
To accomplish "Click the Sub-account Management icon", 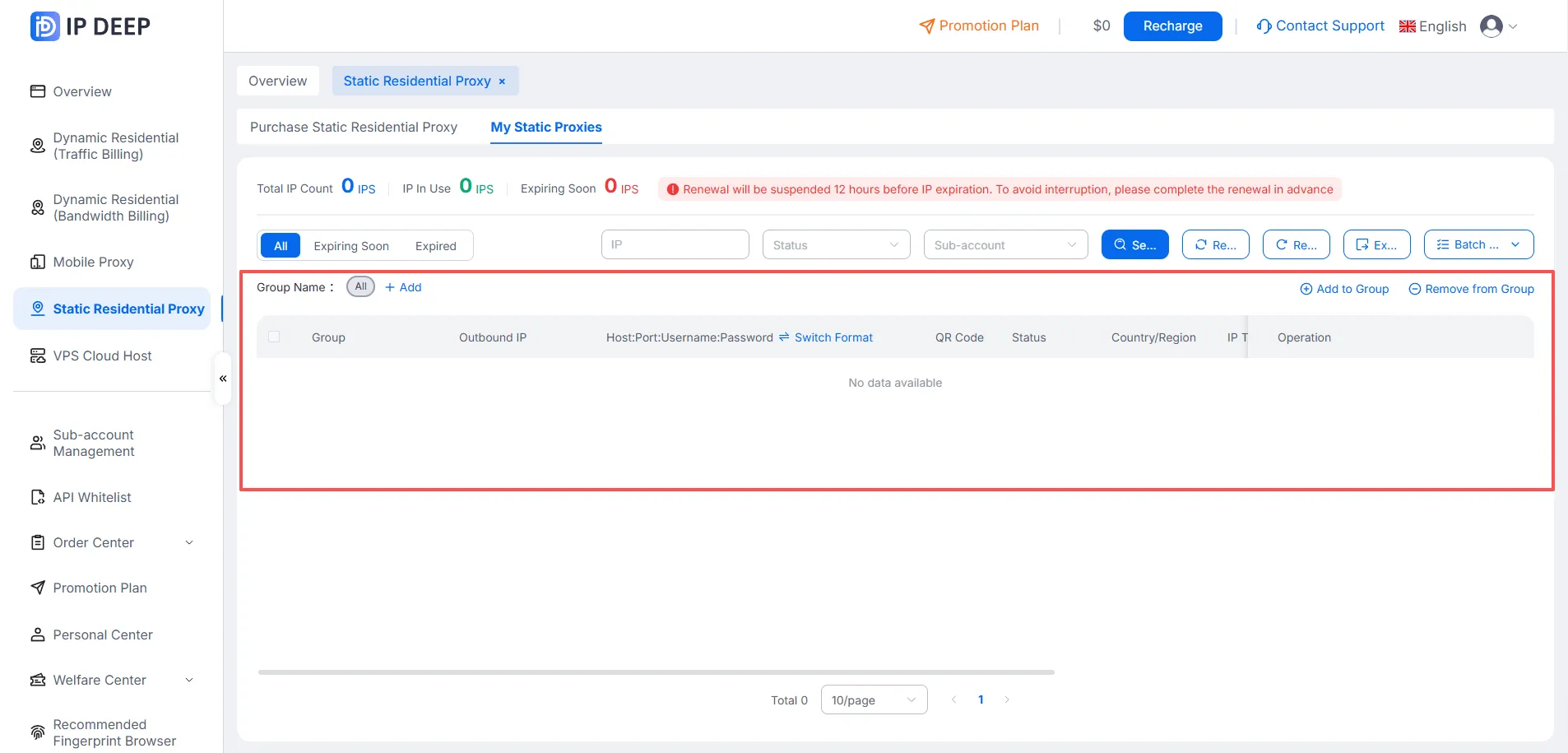I will tap(38, 443).
